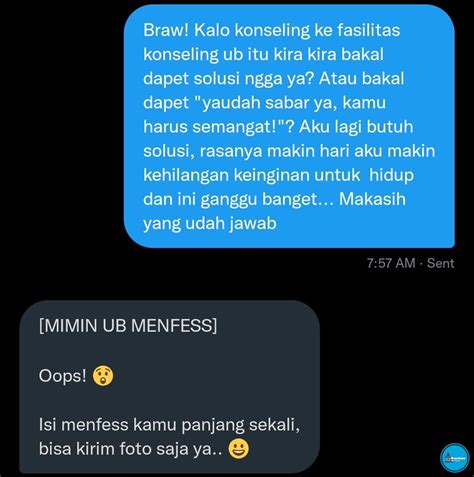Click the line 'kehilangan keinginan untuk hidup'
Image resolution: width=474 pixels, height=477 pixels.
tap(278, 175)
